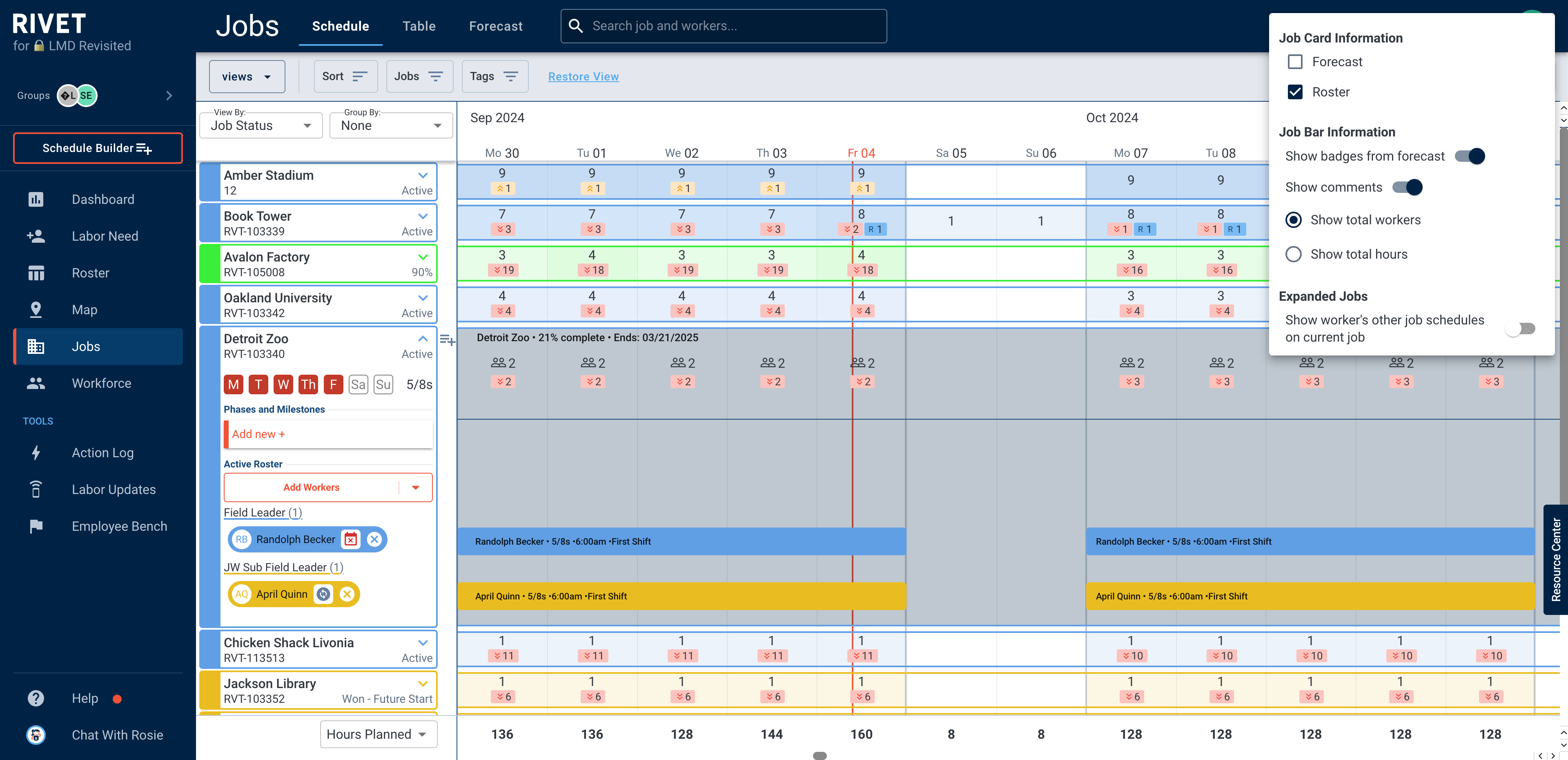Expand the Book Tower job card
The image size is (1568, 760).
click(423, 216)
